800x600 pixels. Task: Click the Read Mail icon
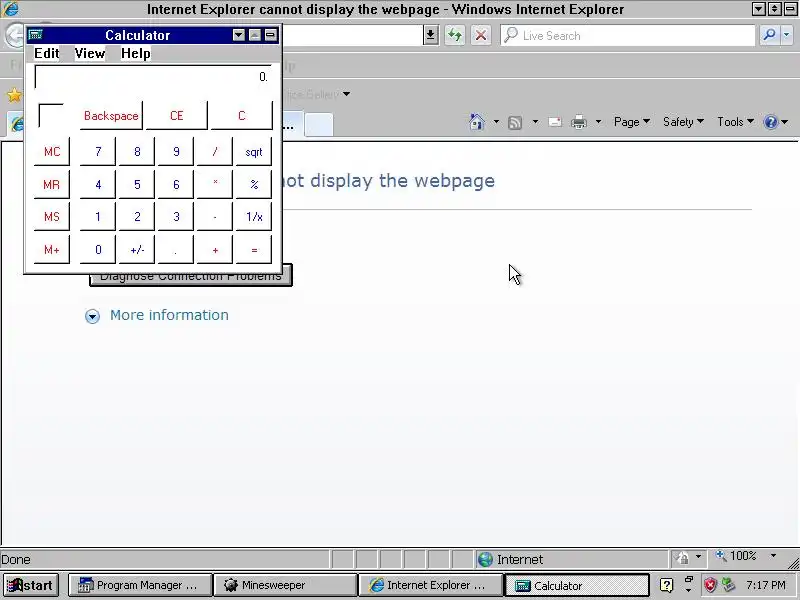click(x=555, y=122)
